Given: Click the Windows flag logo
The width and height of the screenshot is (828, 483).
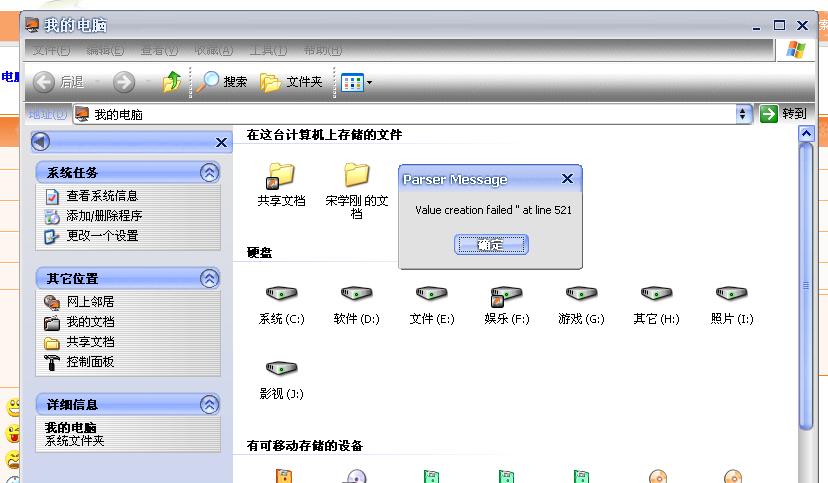Looking at the screenshot, I should click(795, 50).
